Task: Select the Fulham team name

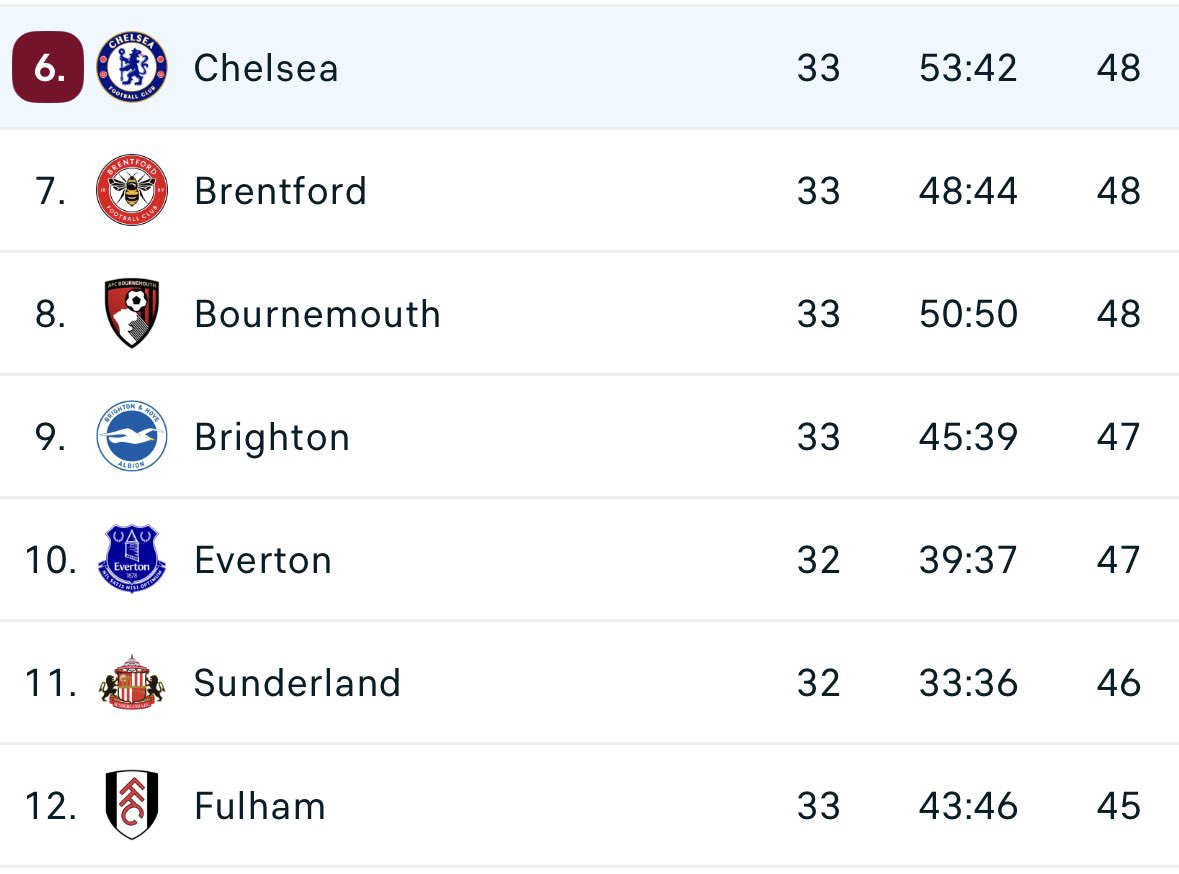Action: (260, 806)
